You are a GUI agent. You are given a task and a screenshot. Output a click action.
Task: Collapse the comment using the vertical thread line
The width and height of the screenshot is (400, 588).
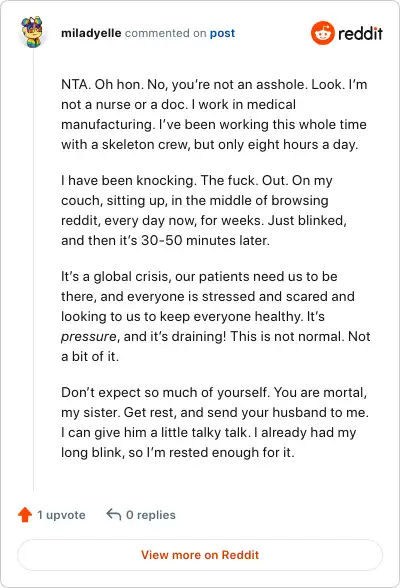click(33, 270)
